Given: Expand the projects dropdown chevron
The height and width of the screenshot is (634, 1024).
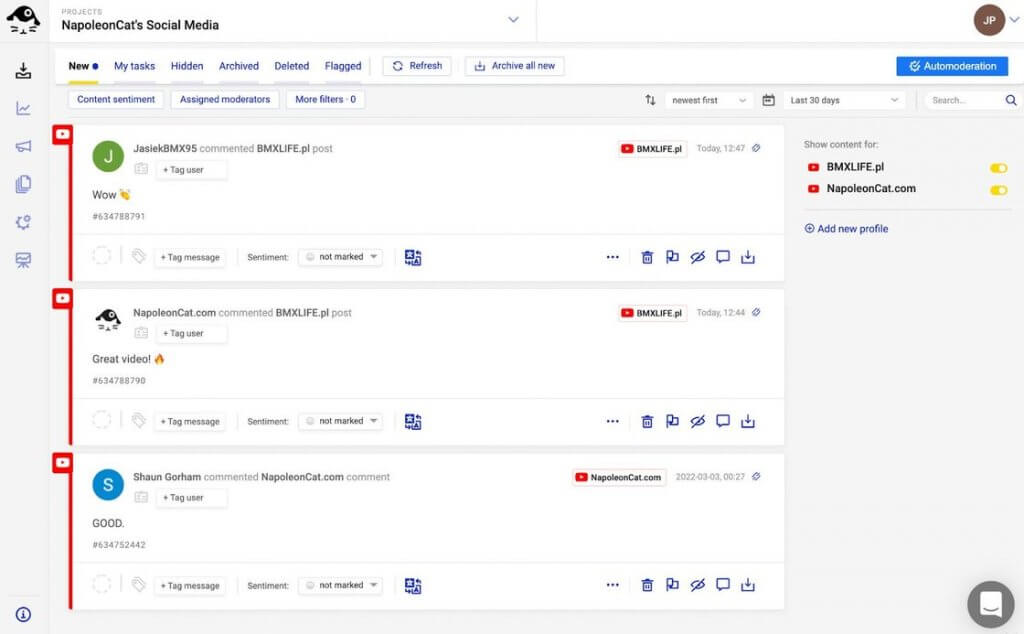Looking at the screenshot, I should [x=513, y=20].
